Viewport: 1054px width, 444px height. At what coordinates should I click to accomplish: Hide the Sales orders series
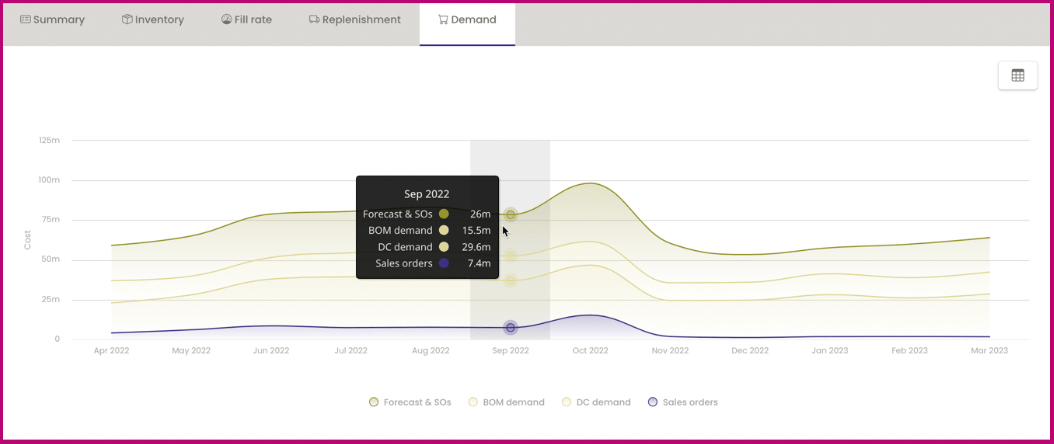click(683, 402)
